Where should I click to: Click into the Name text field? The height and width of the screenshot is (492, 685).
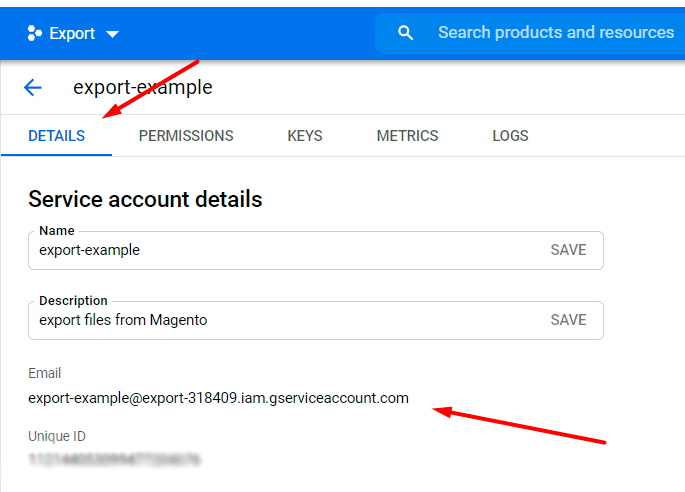[x=280, y=251]
